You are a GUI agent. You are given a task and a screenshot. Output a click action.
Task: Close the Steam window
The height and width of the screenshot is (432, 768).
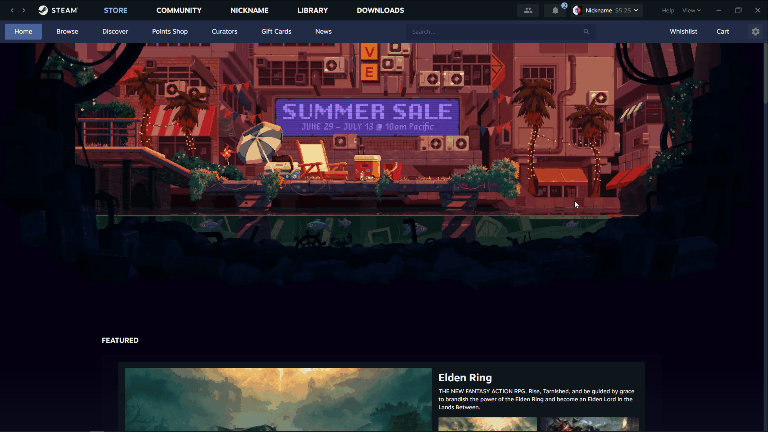757,10
